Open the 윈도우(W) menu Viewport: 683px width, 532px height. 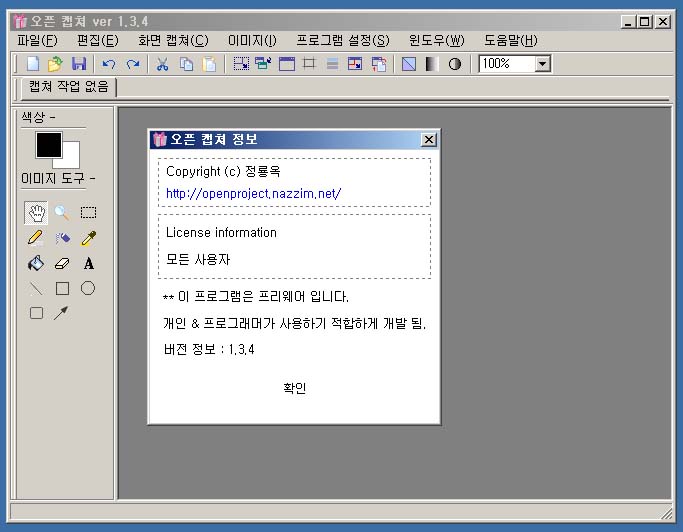437,41
